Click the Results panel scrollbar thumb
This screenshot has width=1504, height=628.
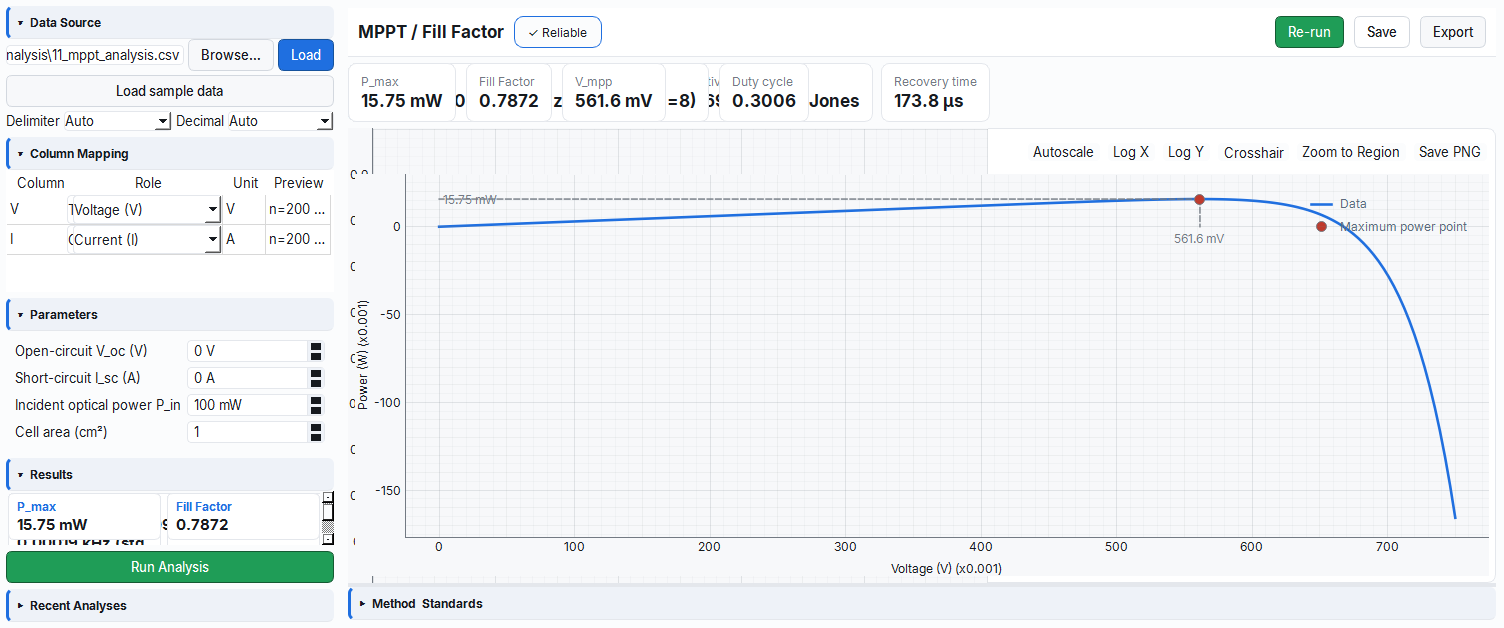[x=327, y=512]
